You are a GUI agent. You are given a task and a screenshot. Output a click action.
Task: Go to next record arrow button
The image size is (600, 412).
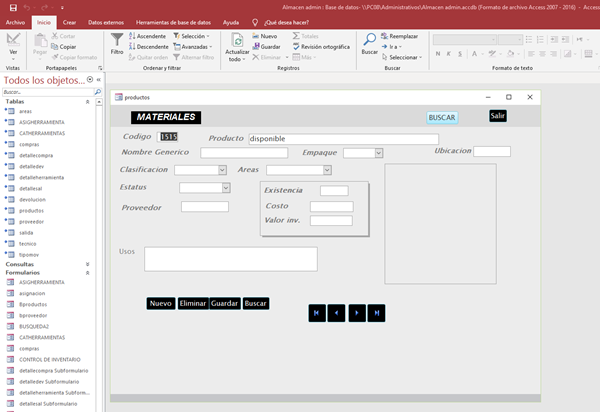click(357, 313)
